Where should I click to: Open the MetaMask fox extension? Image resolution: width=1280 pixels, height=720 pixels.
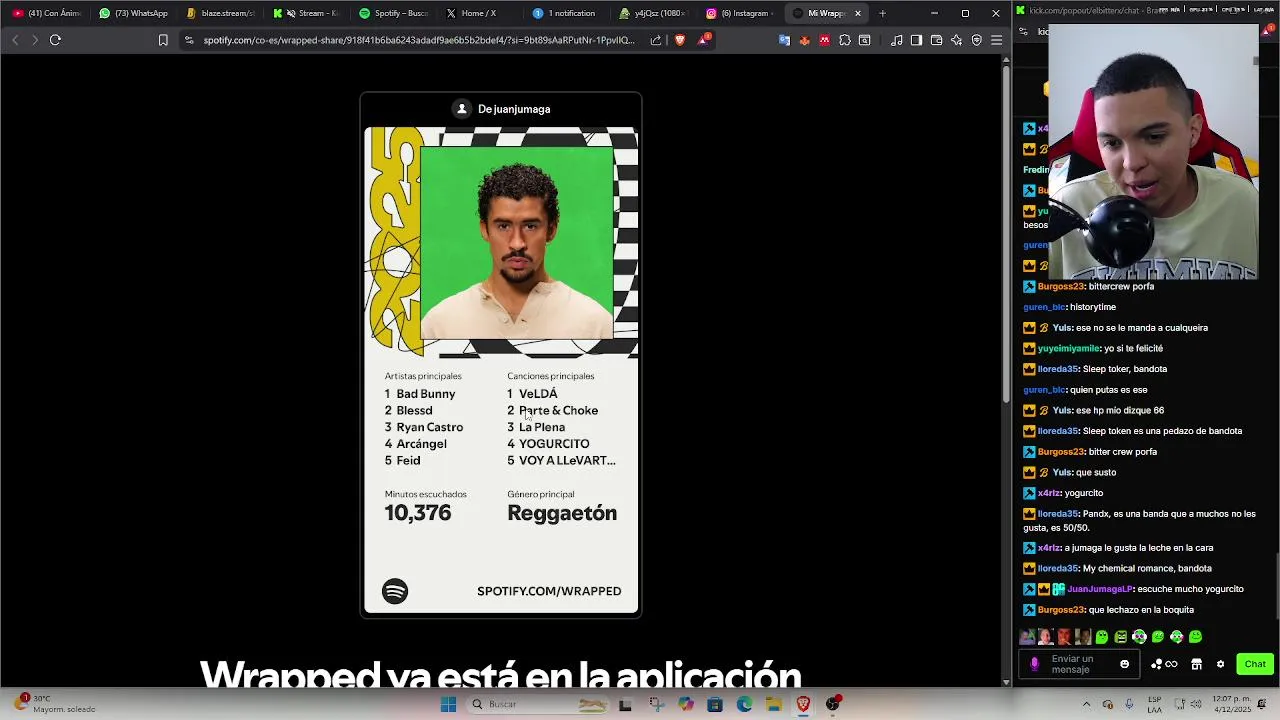pyautogui.click(x=804, y=40)
